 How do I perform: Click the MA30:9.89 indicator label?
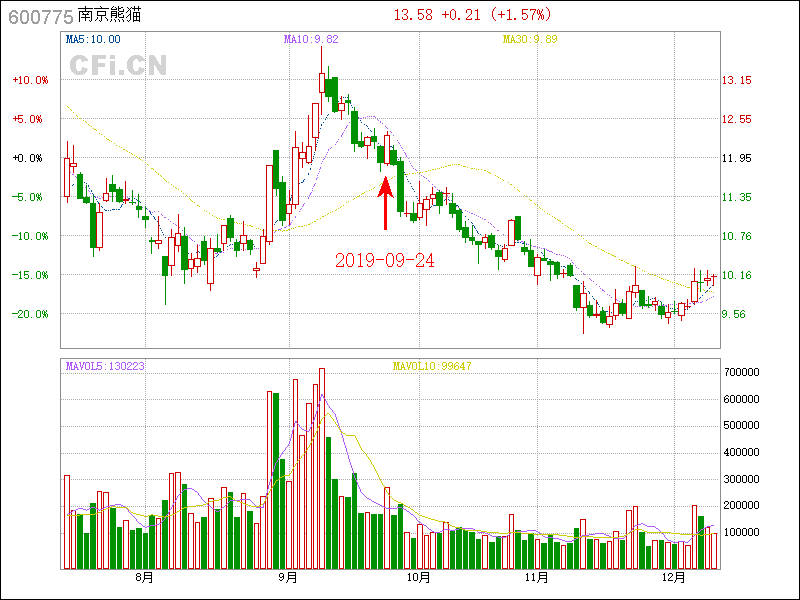[x=530, y=39]
